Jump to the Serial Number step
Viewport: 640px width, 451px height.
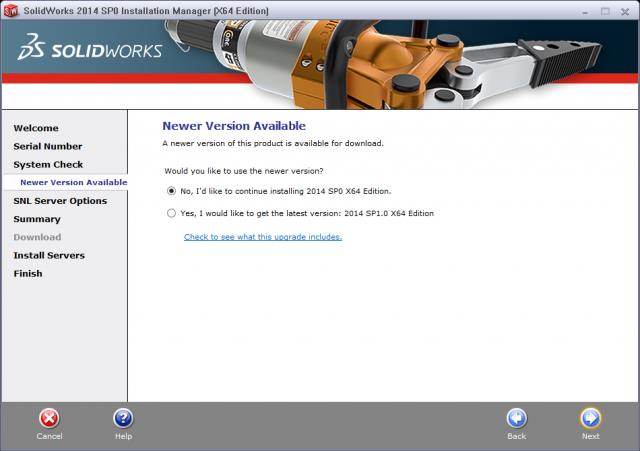[x=48, y=146]
